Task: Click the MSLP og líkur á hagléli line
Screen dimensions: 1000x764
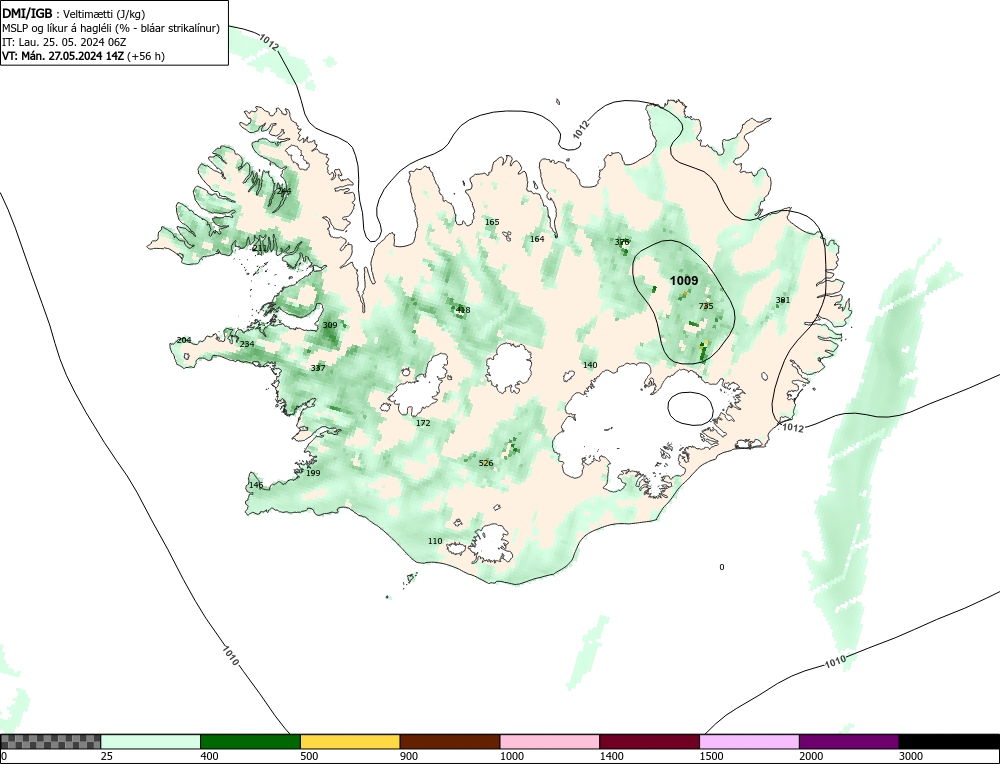Action: [111, 28]
